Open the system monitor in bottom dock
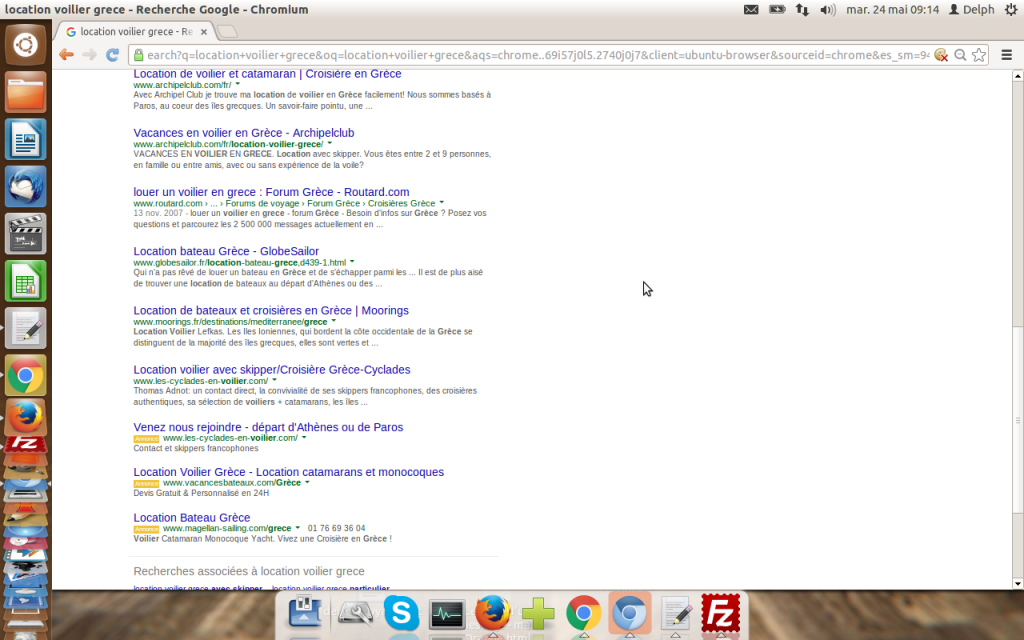This screenshot has width=1024, height=640. tap(447, 615)
